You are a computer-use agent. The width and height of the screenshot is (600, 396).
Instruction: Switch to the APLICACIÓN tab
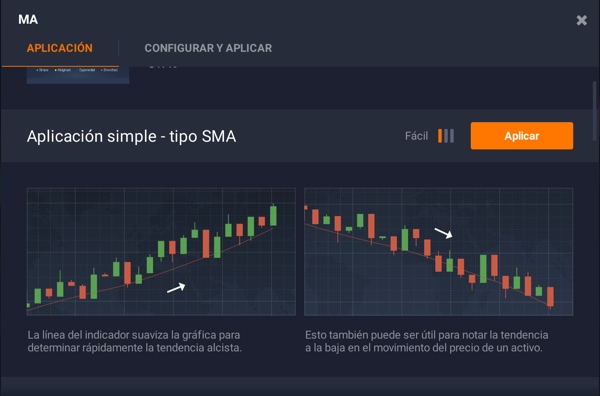(60, 48)
